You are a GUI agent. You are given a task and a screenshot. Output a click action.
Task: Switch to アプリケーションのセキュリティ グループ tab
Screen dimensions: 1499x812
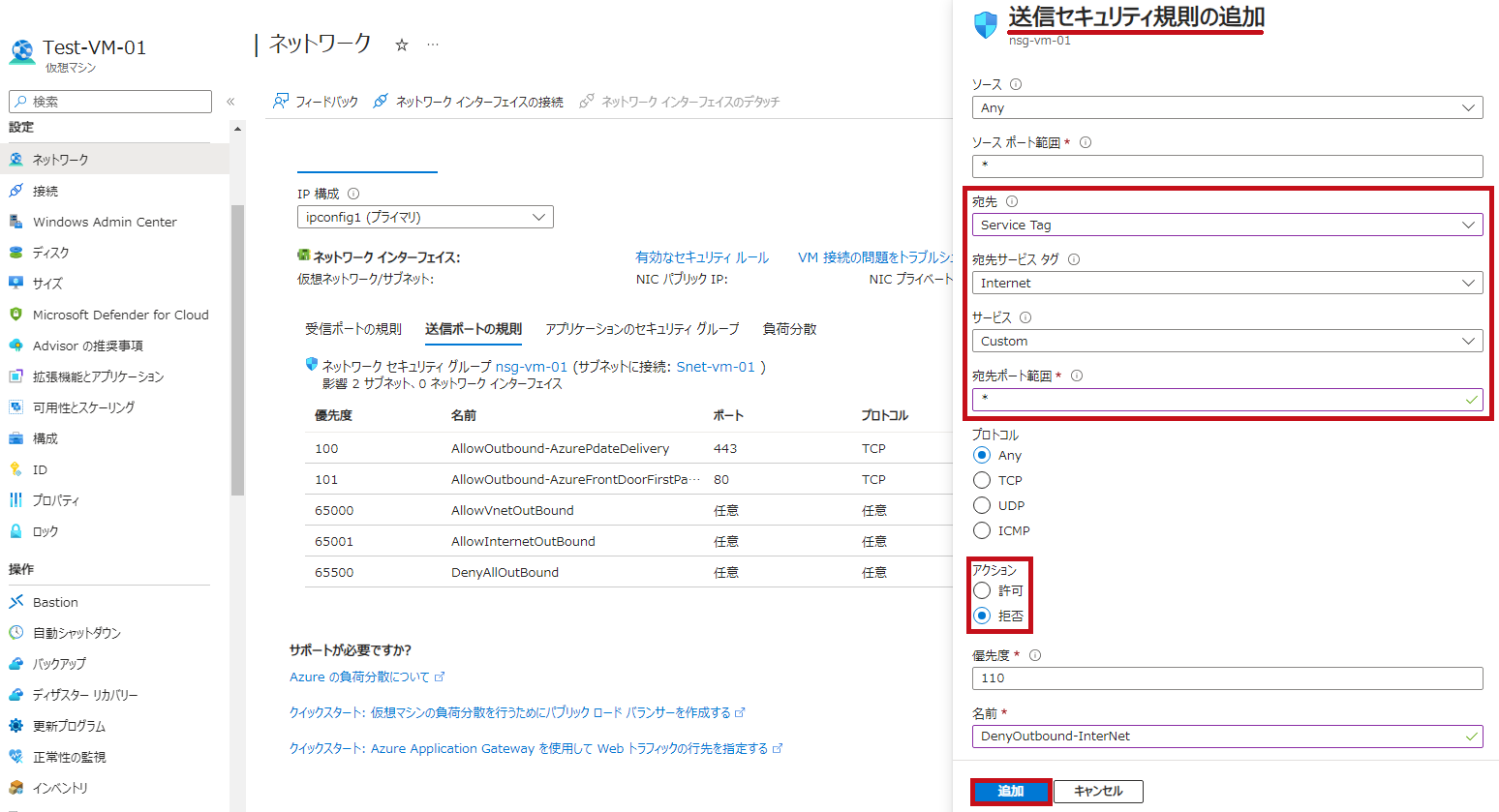click(642, 329)
